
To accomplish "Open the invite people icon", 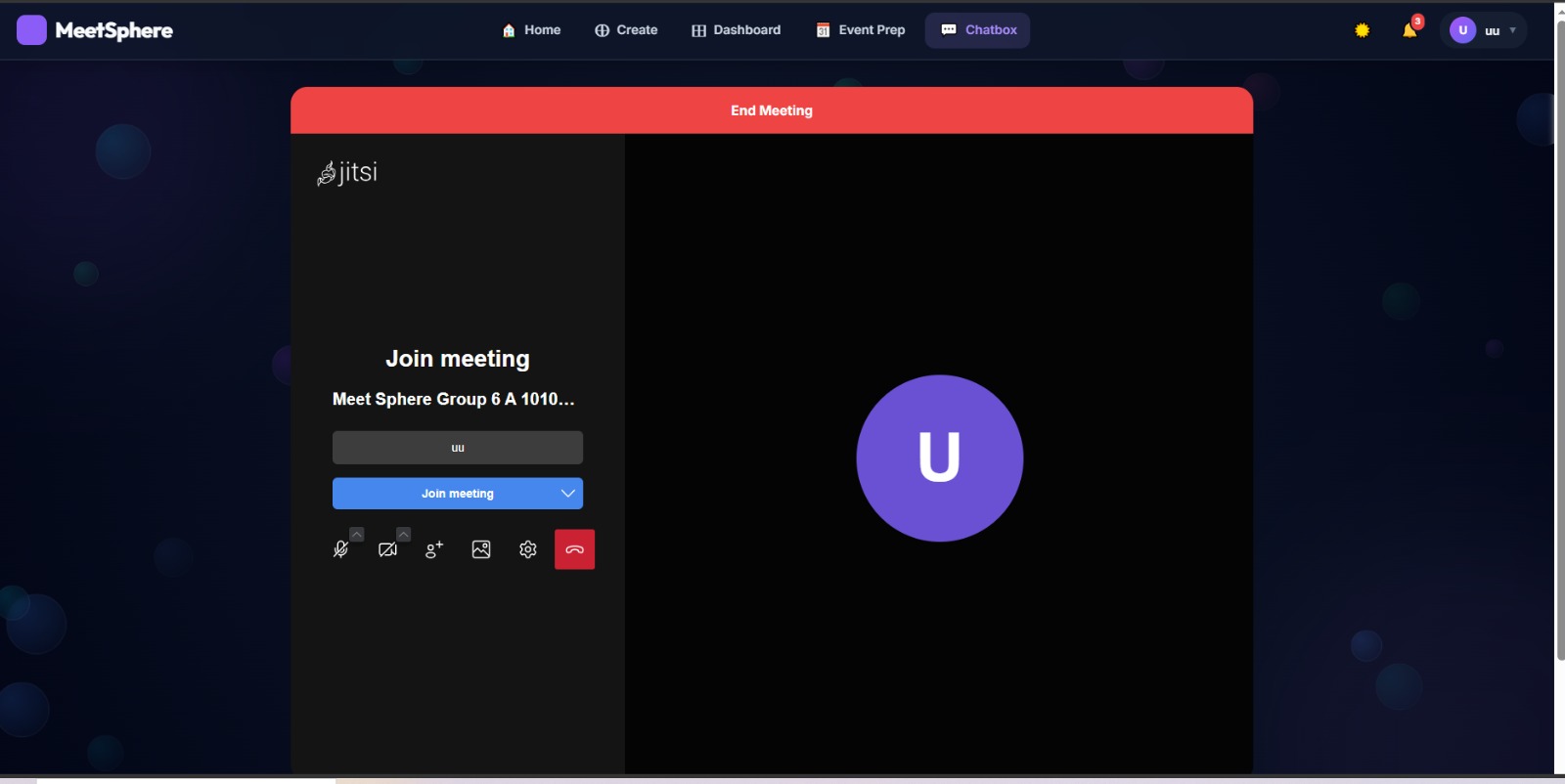I will click(x=434, y=549).
